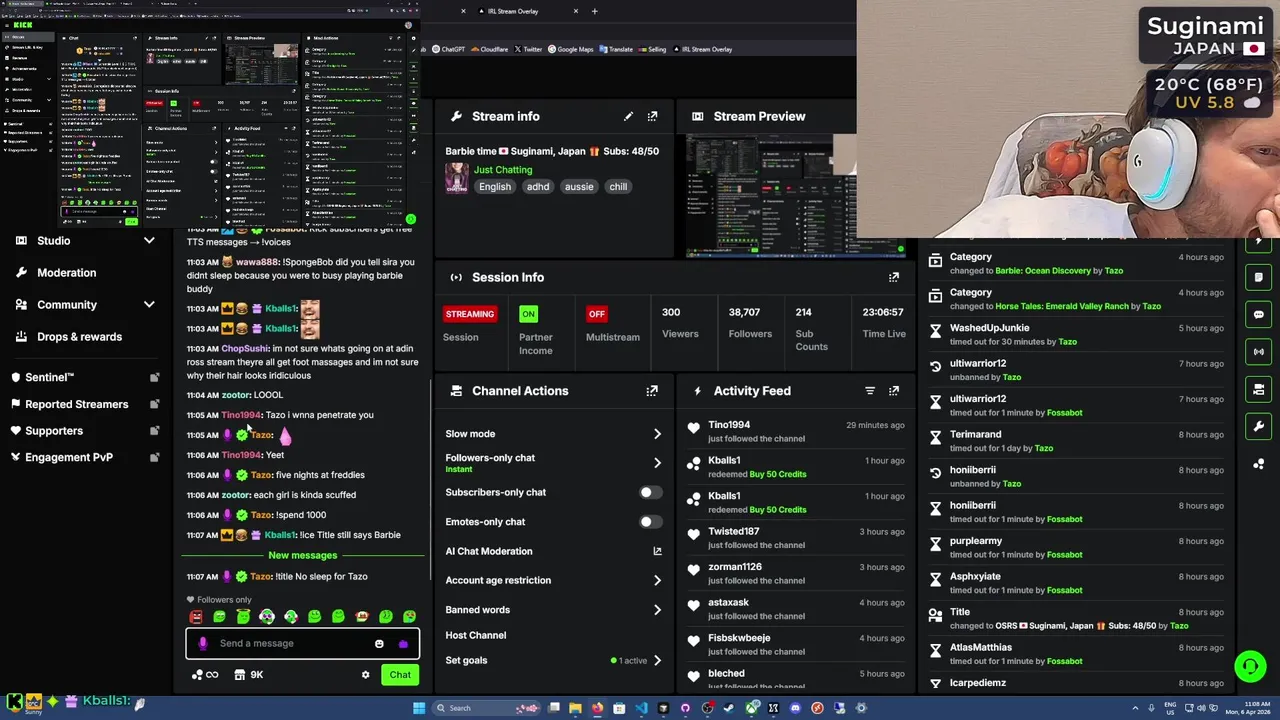Click the wrench icon in right sidebar
Image resolution: width=1280 pixels, height=720 pixels.
[x=1259, y=426]
